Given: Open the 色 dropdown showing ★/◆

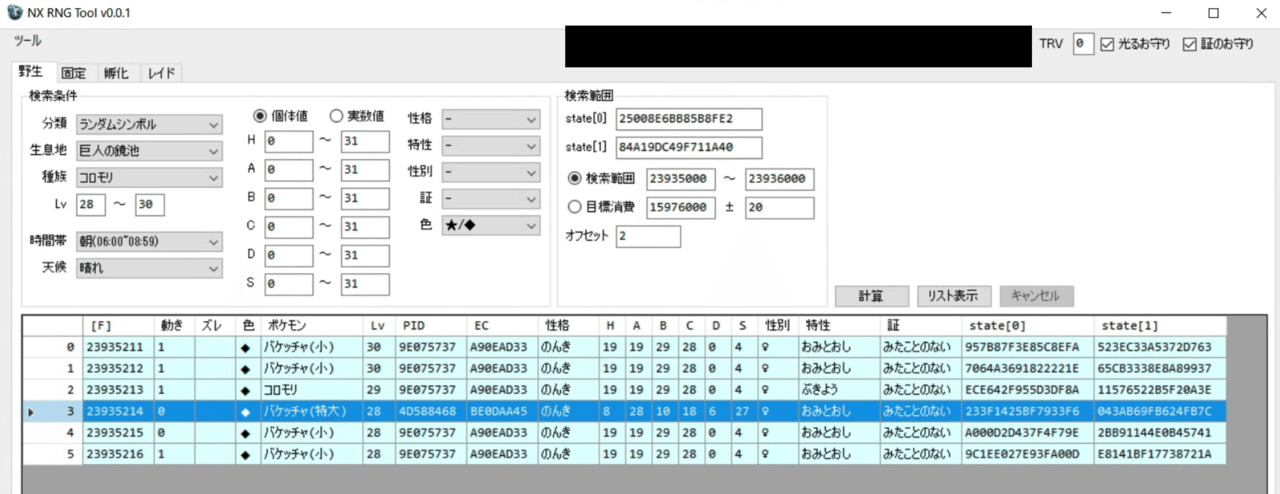Looking at the screenshot, I should [x=491, y=226].
